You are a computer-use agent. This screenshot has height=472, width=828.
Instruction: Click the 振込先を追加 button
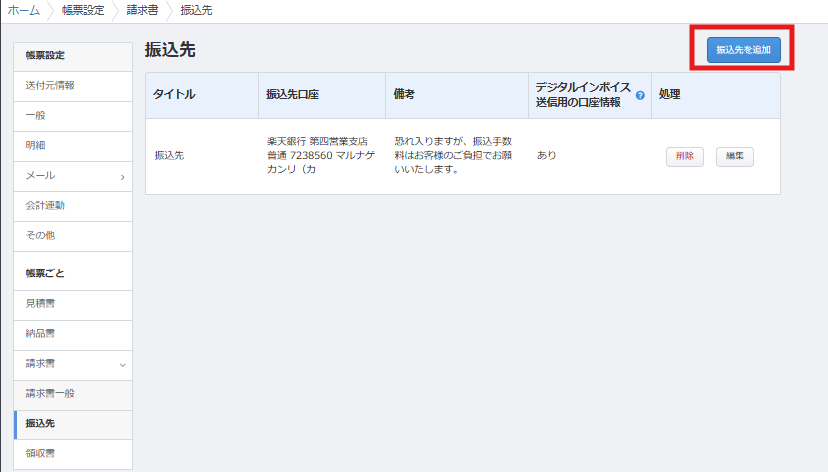click(743, 49)
